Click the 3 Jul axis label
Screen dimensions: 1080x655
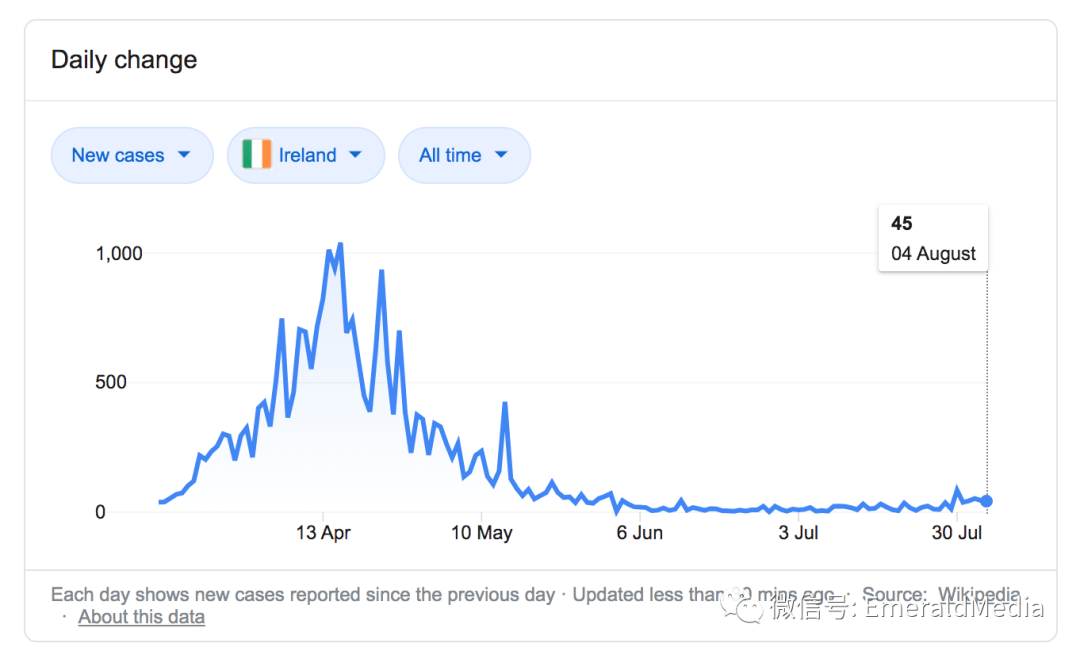point(798,532)
